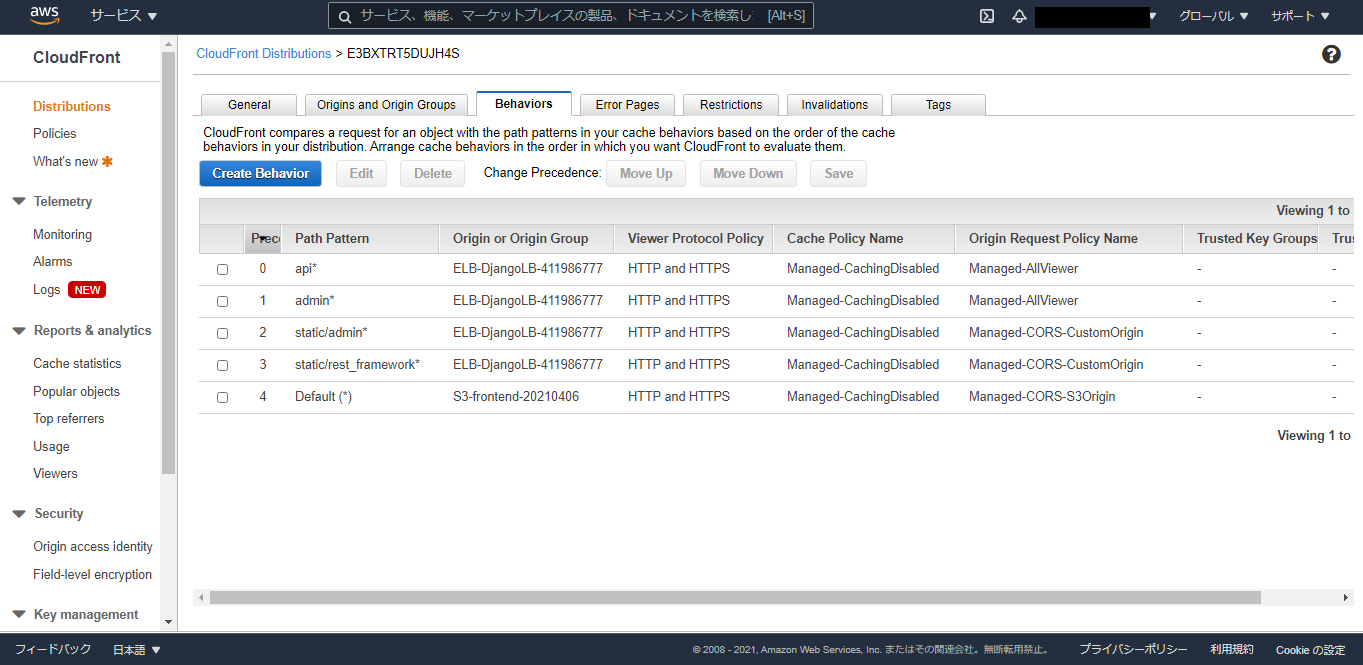1363x665 pixels.
Task: Open Field-level encryption page
Action: pos(93,574)
